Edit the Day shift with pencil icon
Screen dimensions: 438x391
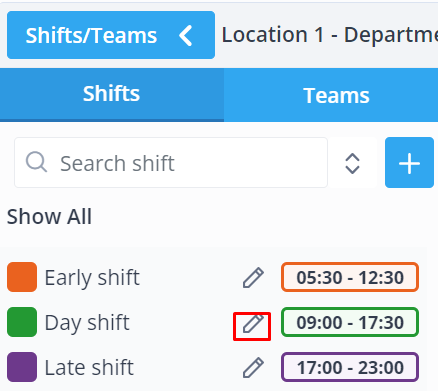[253, 323]
